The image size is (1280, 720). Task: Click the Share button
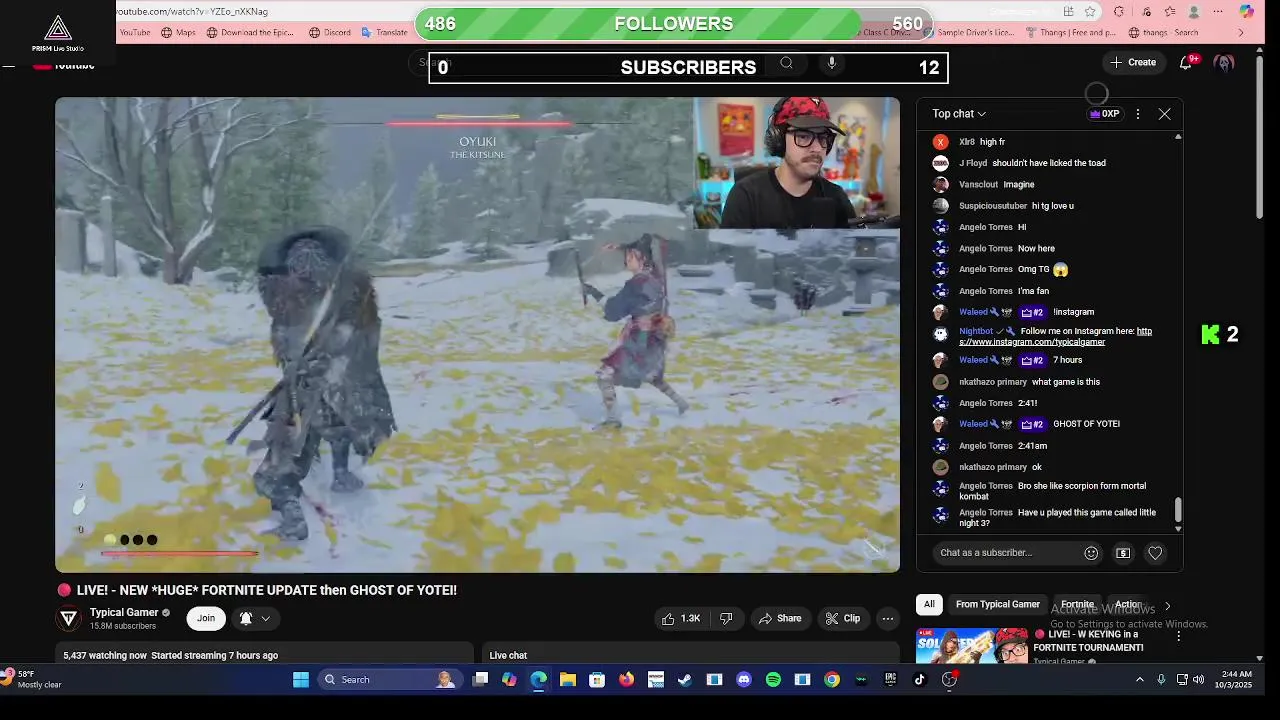779,619
